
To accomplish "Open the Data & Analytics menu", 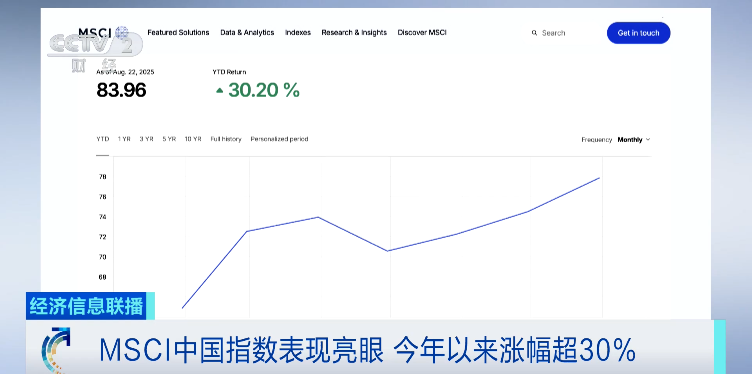I will [247, 33].
